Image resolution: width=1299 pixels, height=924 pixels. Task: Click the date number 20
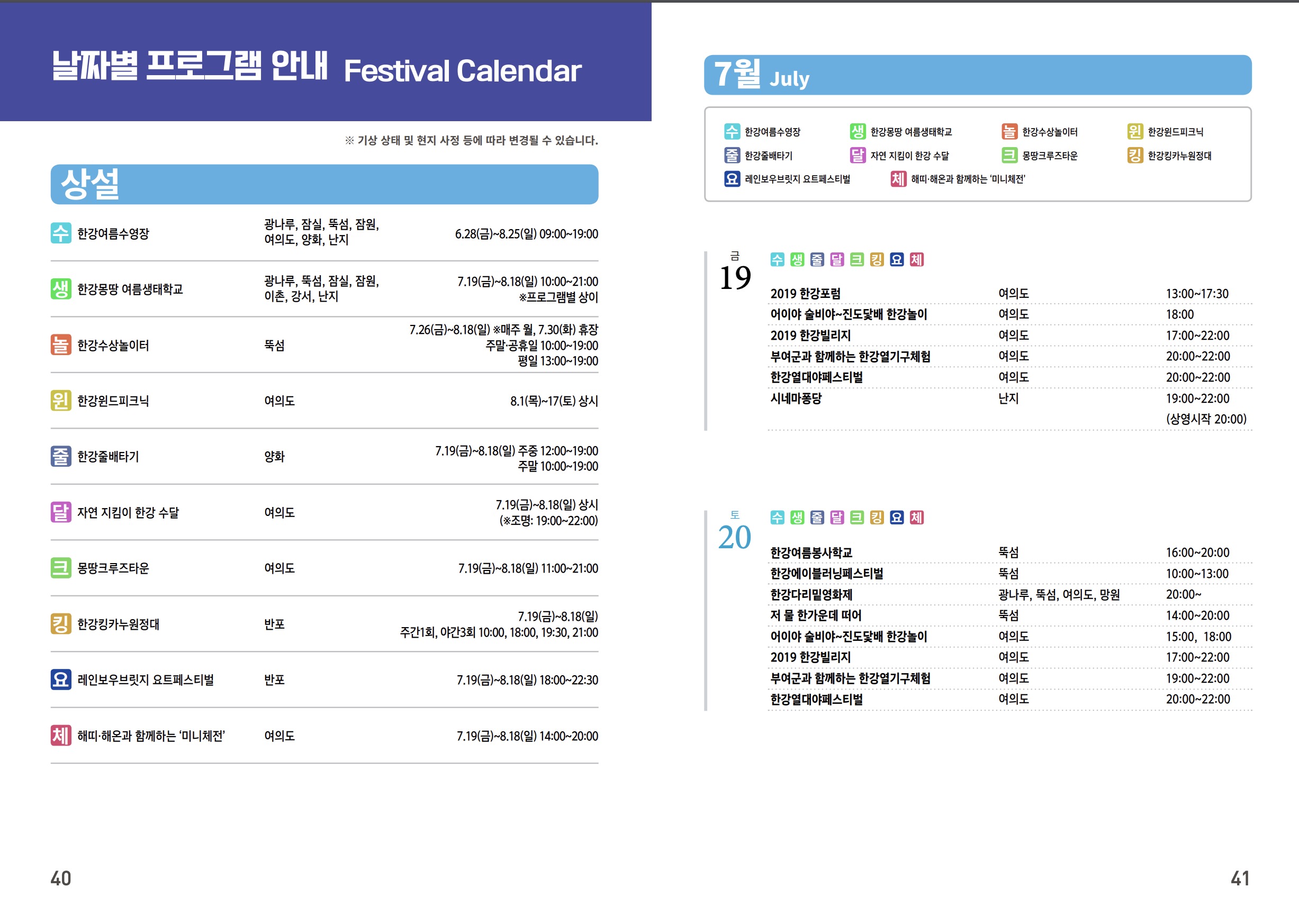[735, 537]
